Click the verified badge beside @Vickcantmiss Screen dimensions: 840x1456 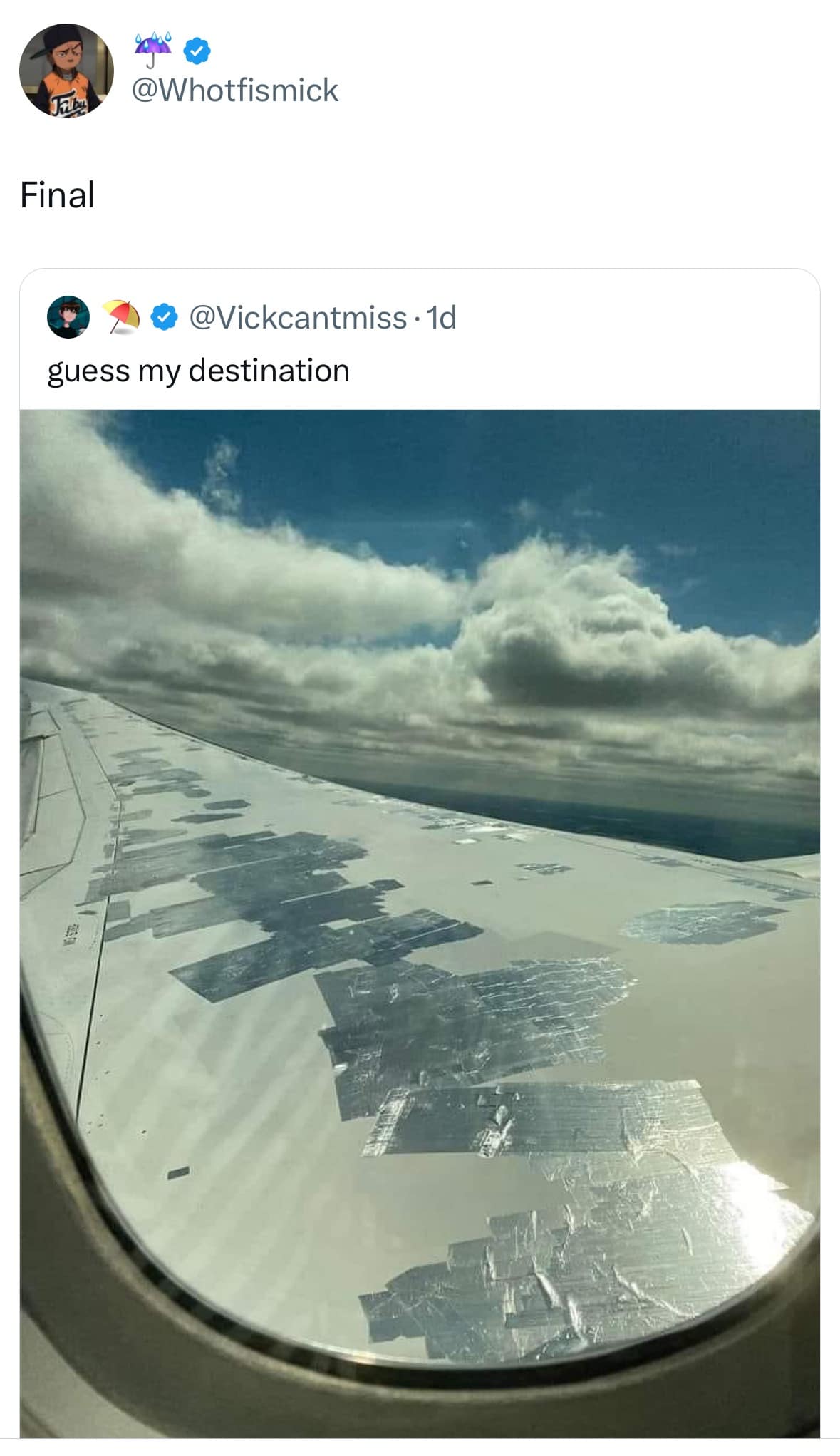(x=165, y=317)
